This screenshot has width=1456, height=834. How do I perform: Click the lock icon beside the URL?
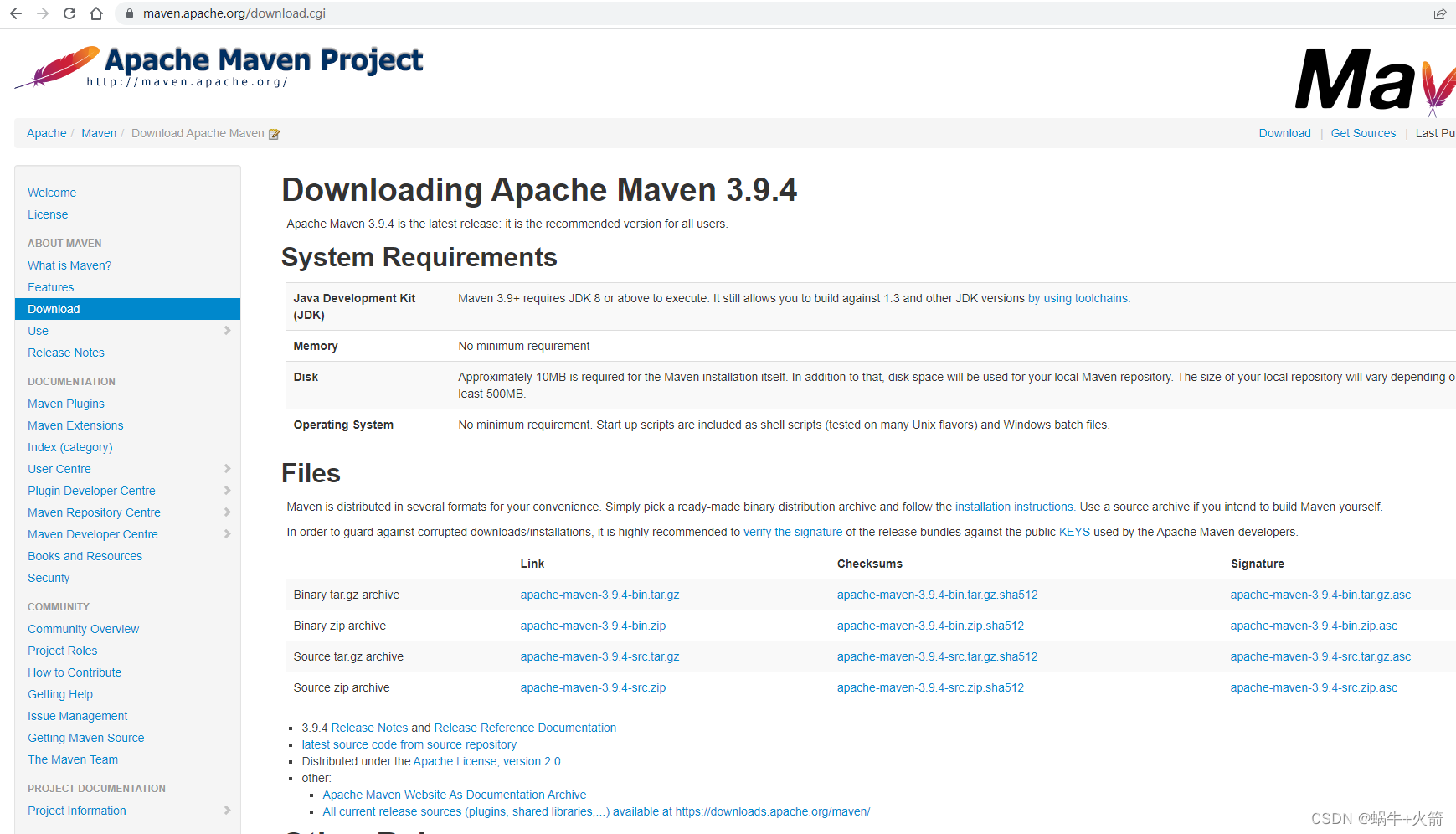pyautogui.click(x=130, y=13)
